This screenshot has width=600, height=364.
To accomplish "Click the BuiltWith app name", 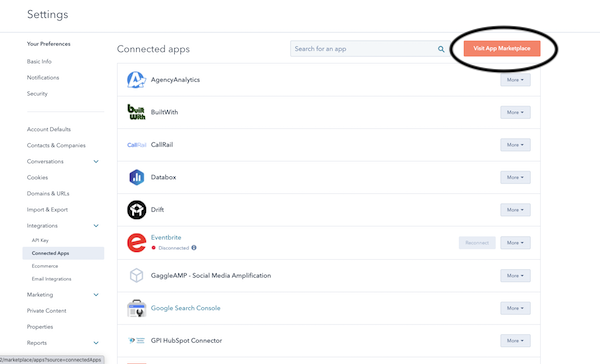I will [x=165, y=112].
